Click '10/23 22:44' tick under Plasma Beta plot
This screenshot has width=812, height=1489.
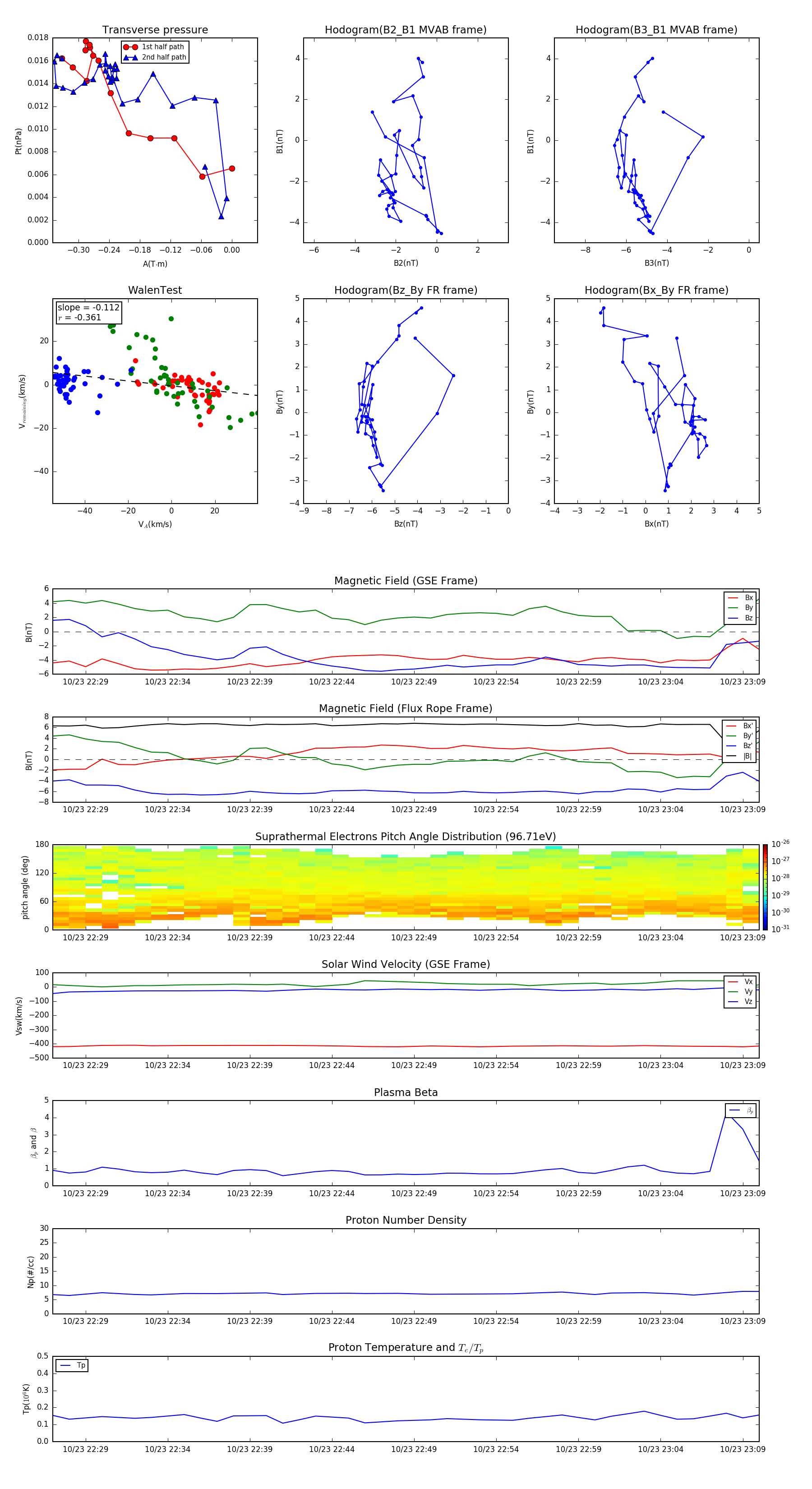click(x=332, y=1193)
